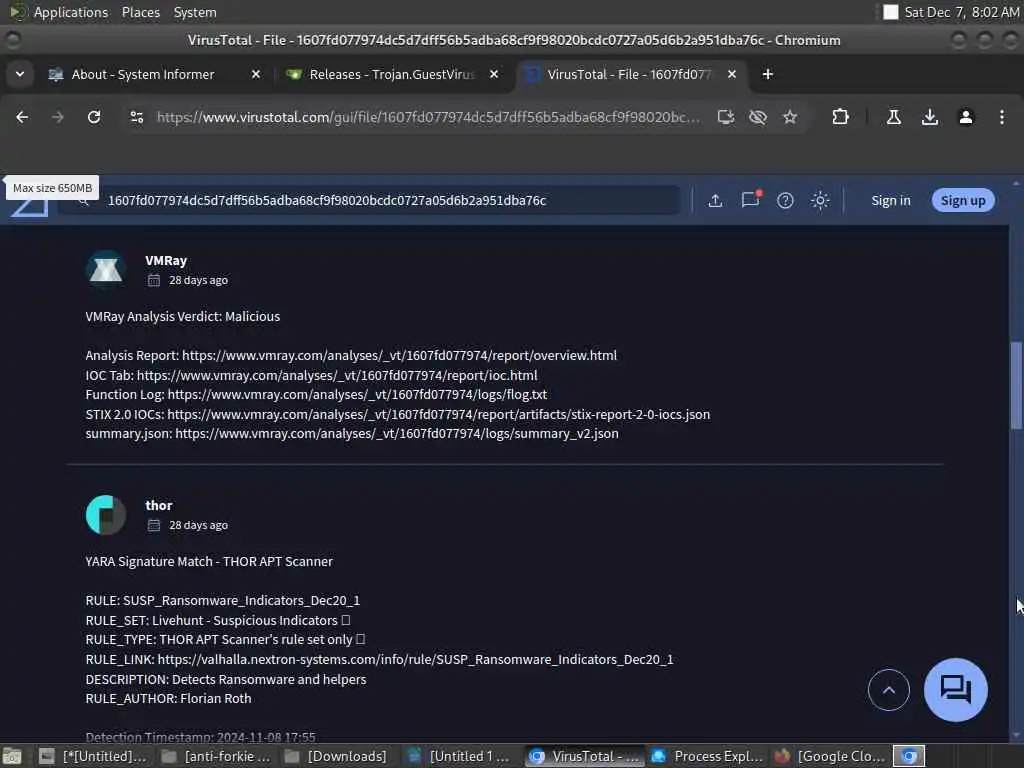This screenshot has width=1024, height=768.
Task: Bookmark this page with the star icon
Action: [790, 117]
